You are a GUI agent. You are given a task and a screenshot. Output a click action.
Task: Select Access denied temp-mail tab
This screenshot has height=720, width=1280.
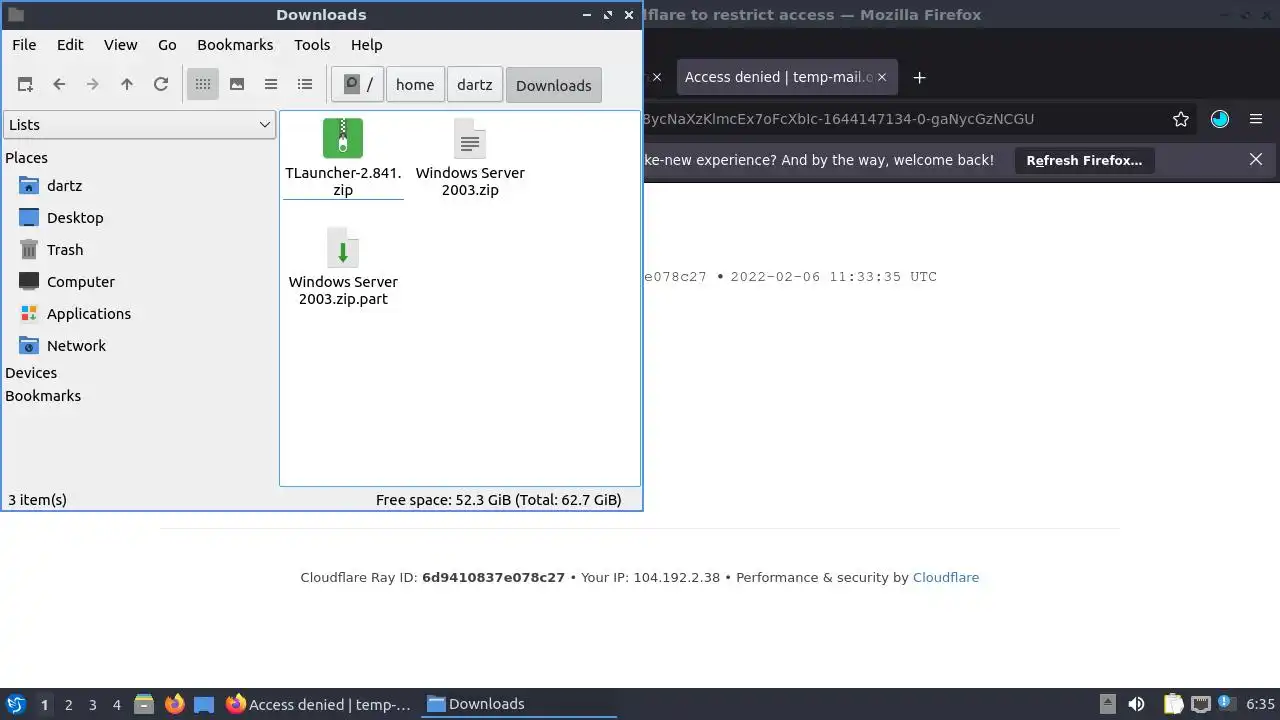[778, 77]
